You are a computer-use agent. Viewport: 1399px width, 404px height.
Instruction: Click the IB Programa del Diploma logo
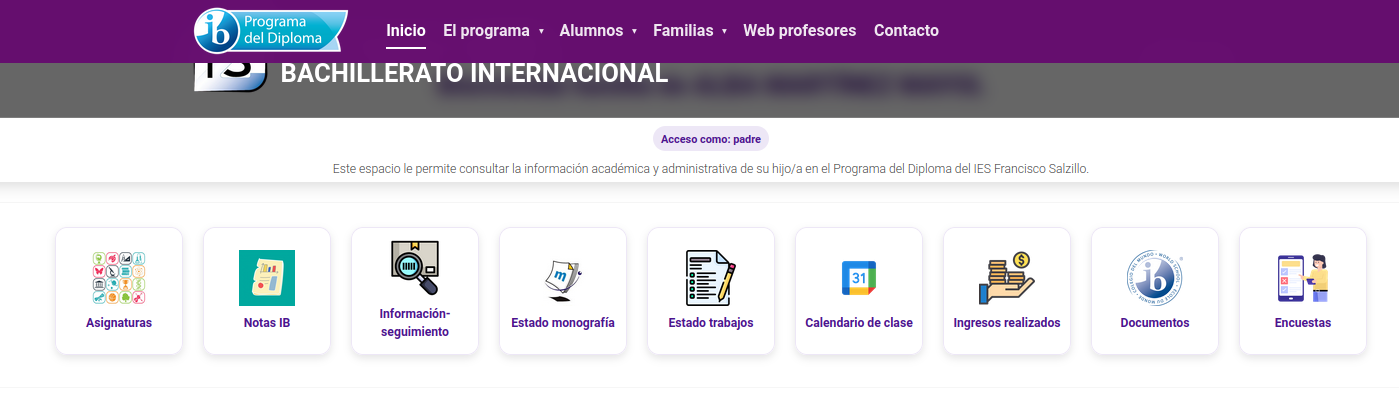(x=270, y=30)
